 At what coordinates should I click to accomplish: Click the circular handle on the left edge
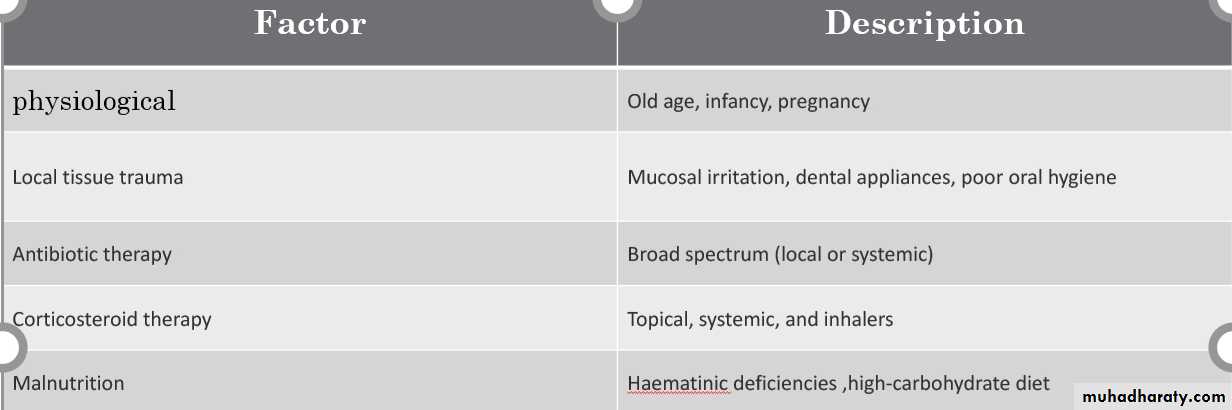tap(5, 347)
